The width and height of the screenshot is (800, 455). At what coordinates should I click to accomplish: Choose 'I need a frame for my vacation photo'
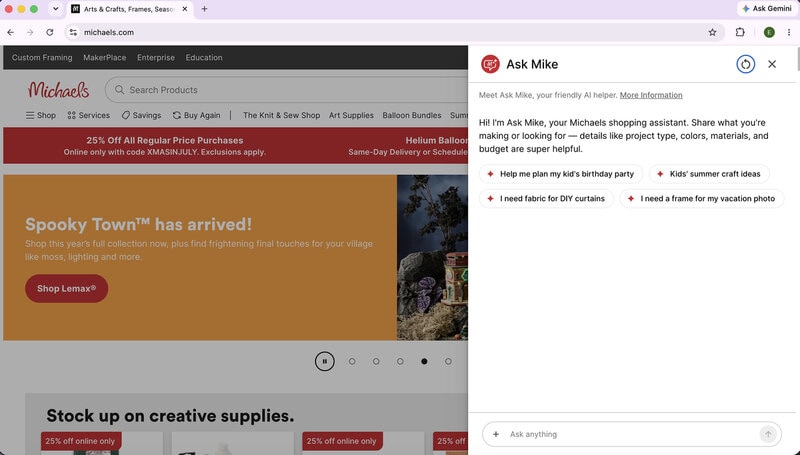702,198
